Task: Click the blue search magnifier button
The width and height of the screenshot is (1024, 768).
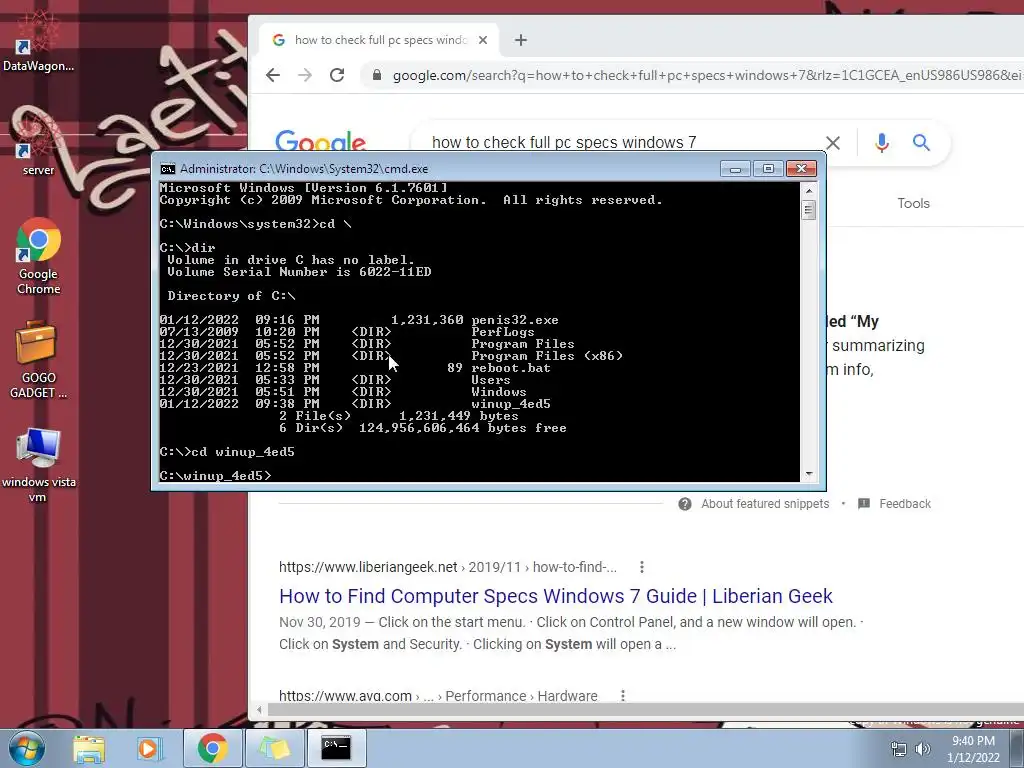Action: click(x=921, y=142)
